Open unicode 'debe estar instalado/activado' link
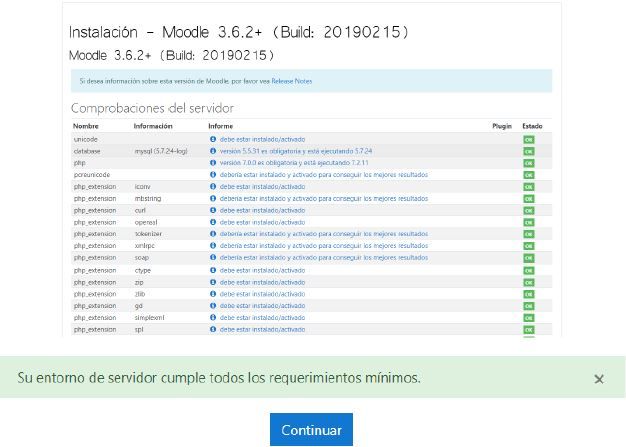 (x=262, y=139)
